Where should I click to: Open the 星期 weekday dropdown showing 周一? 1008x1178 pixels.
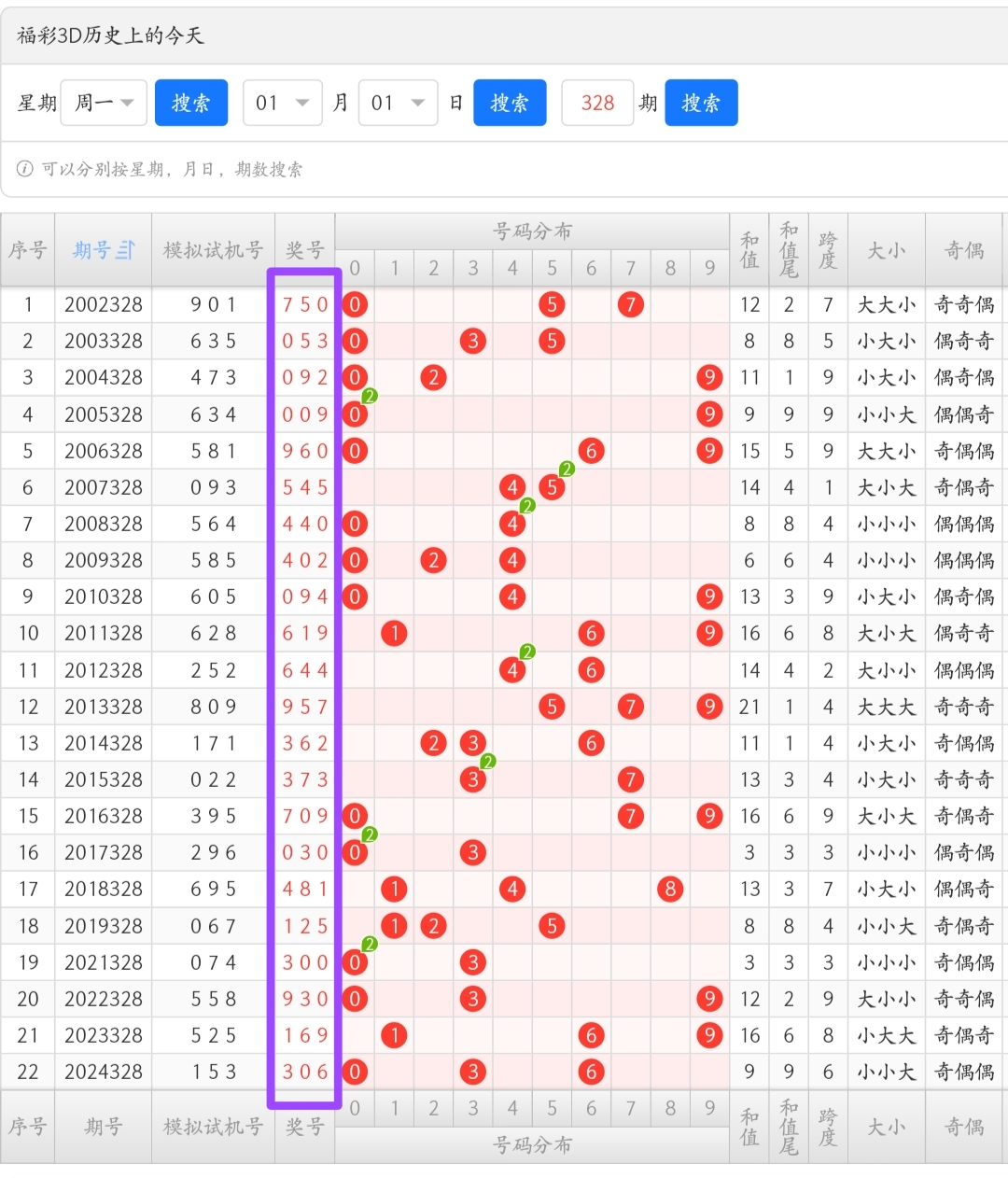coord(105,103)
